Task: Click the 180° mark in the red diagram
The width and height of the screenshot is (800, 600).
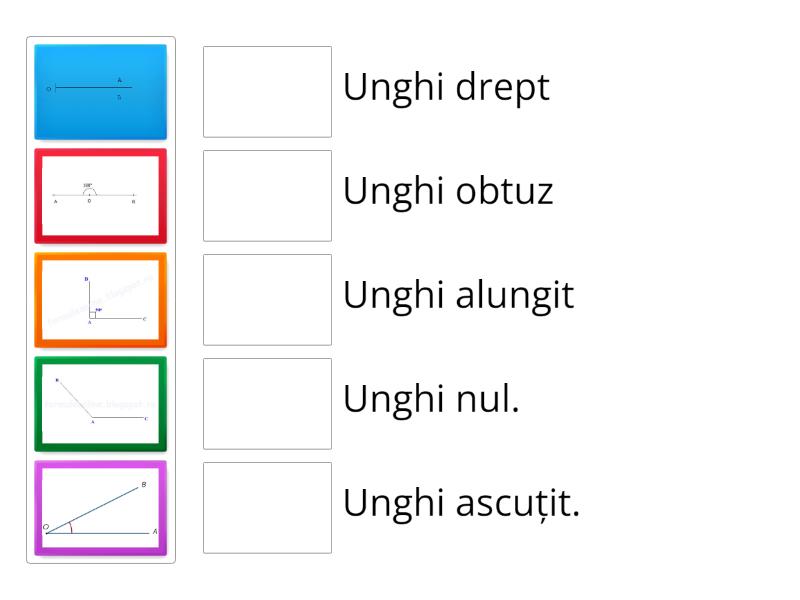Action: click(87, 185)
